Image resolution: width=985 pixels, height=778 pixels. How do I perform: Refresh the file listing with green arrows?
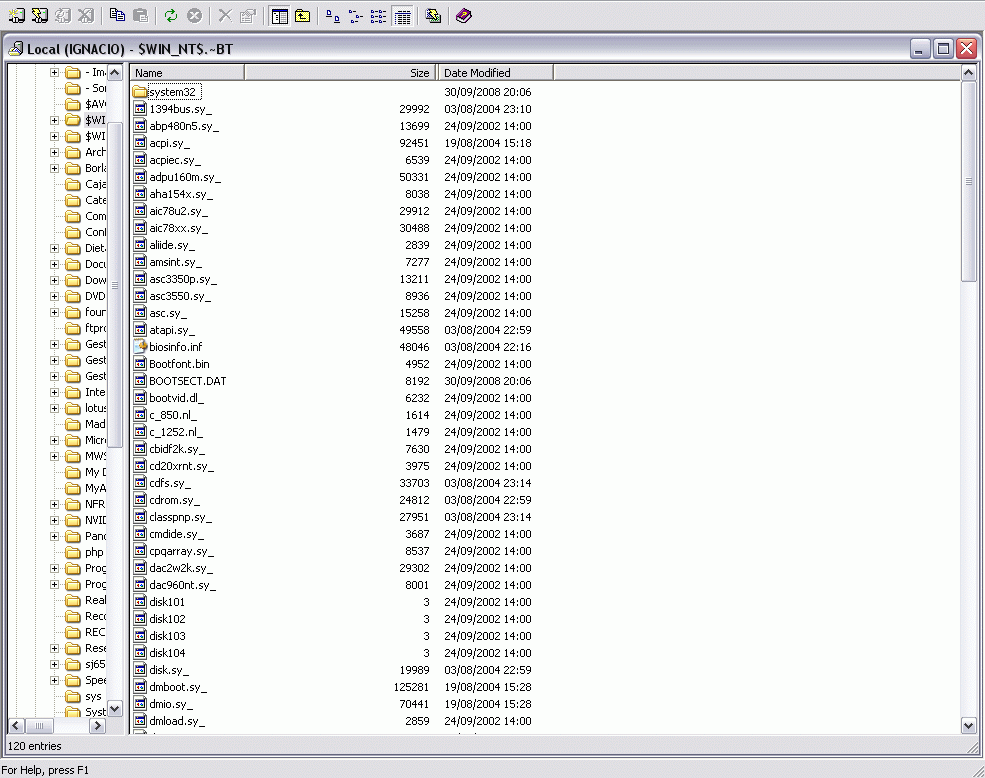click(171, 16)
